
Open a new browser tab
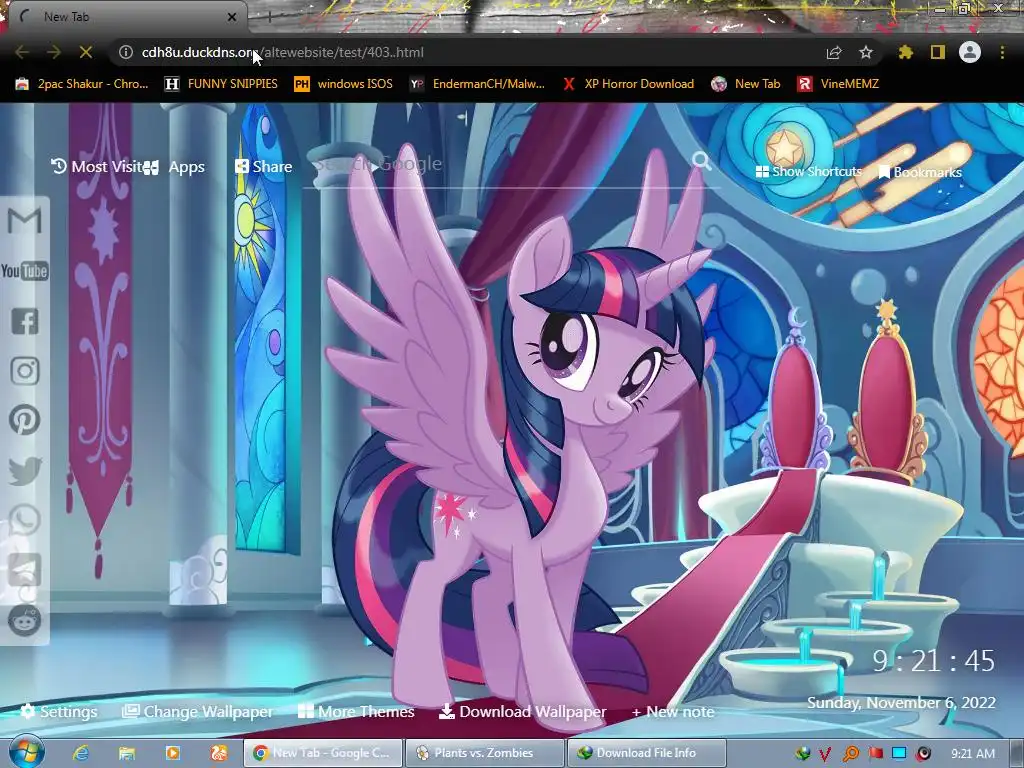tap(268, 18)
